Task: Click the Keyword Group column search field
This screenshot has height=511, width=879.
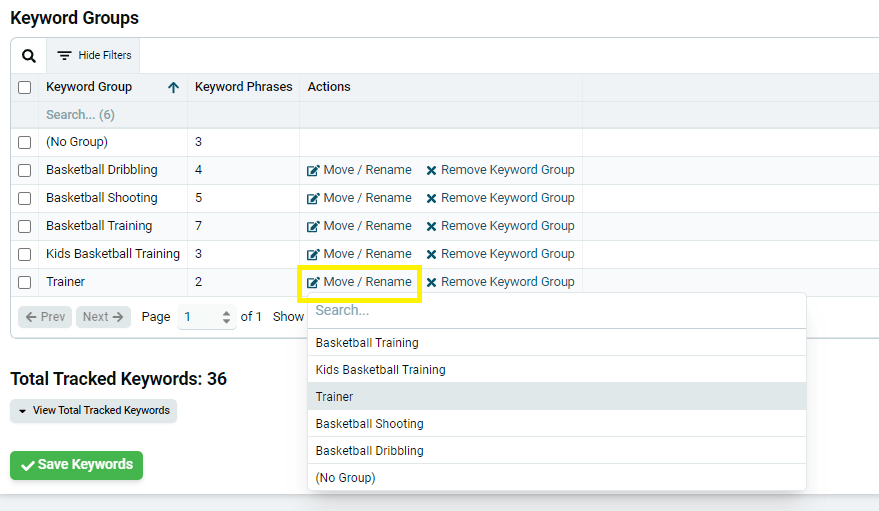Action: (113, 115)
